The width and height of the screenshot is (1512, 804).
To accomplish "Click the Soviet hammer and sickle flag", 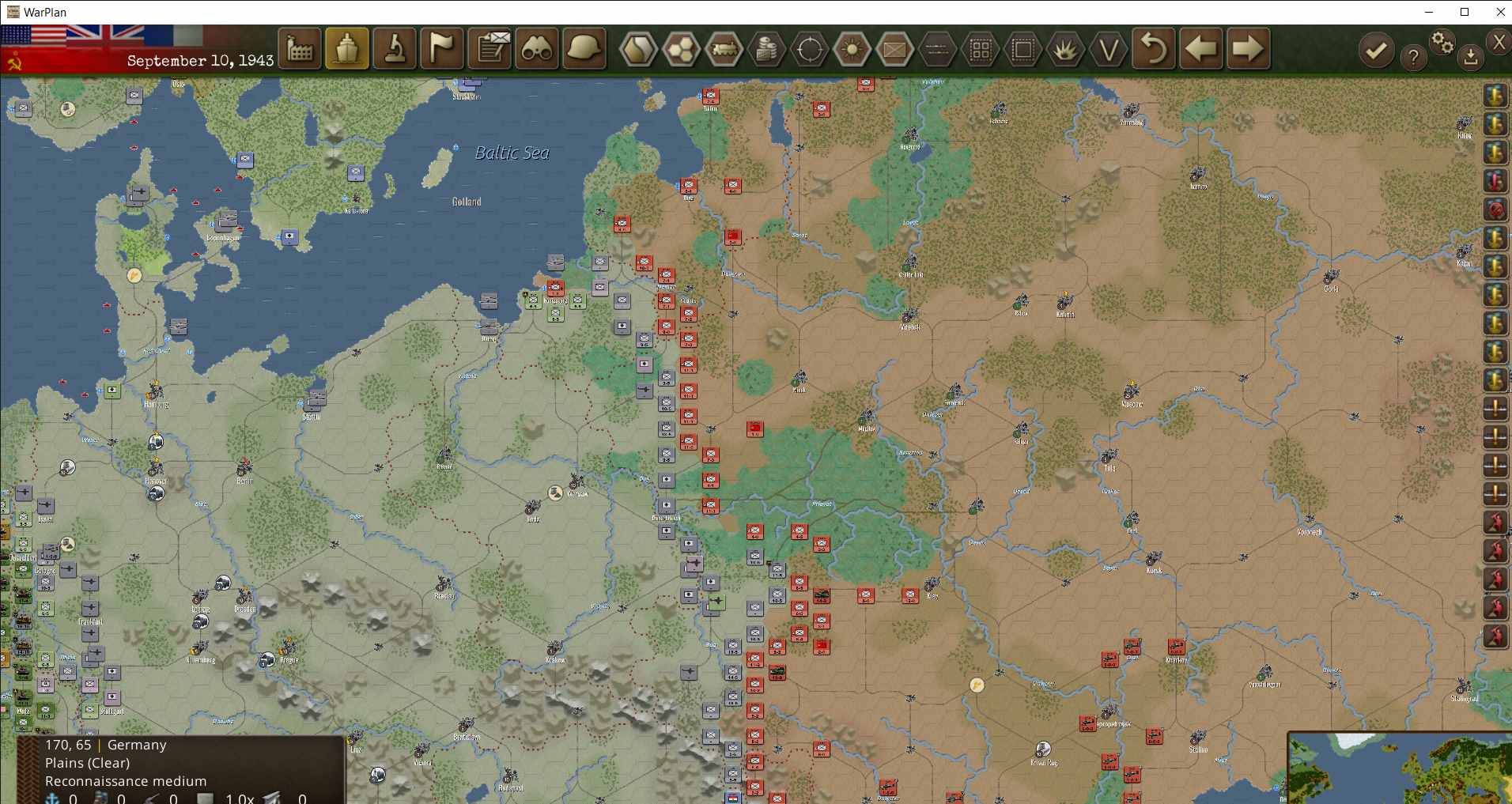I will tap(13, 62).
